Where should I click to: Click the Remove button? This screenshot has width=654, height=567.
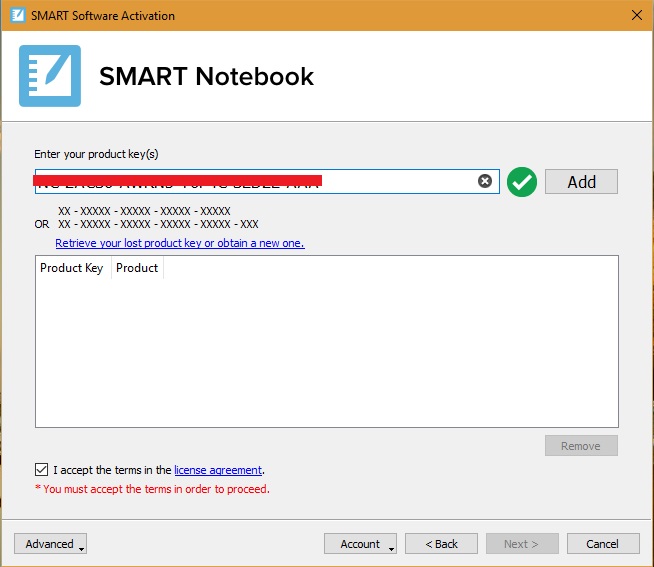[x=581, y=446]
